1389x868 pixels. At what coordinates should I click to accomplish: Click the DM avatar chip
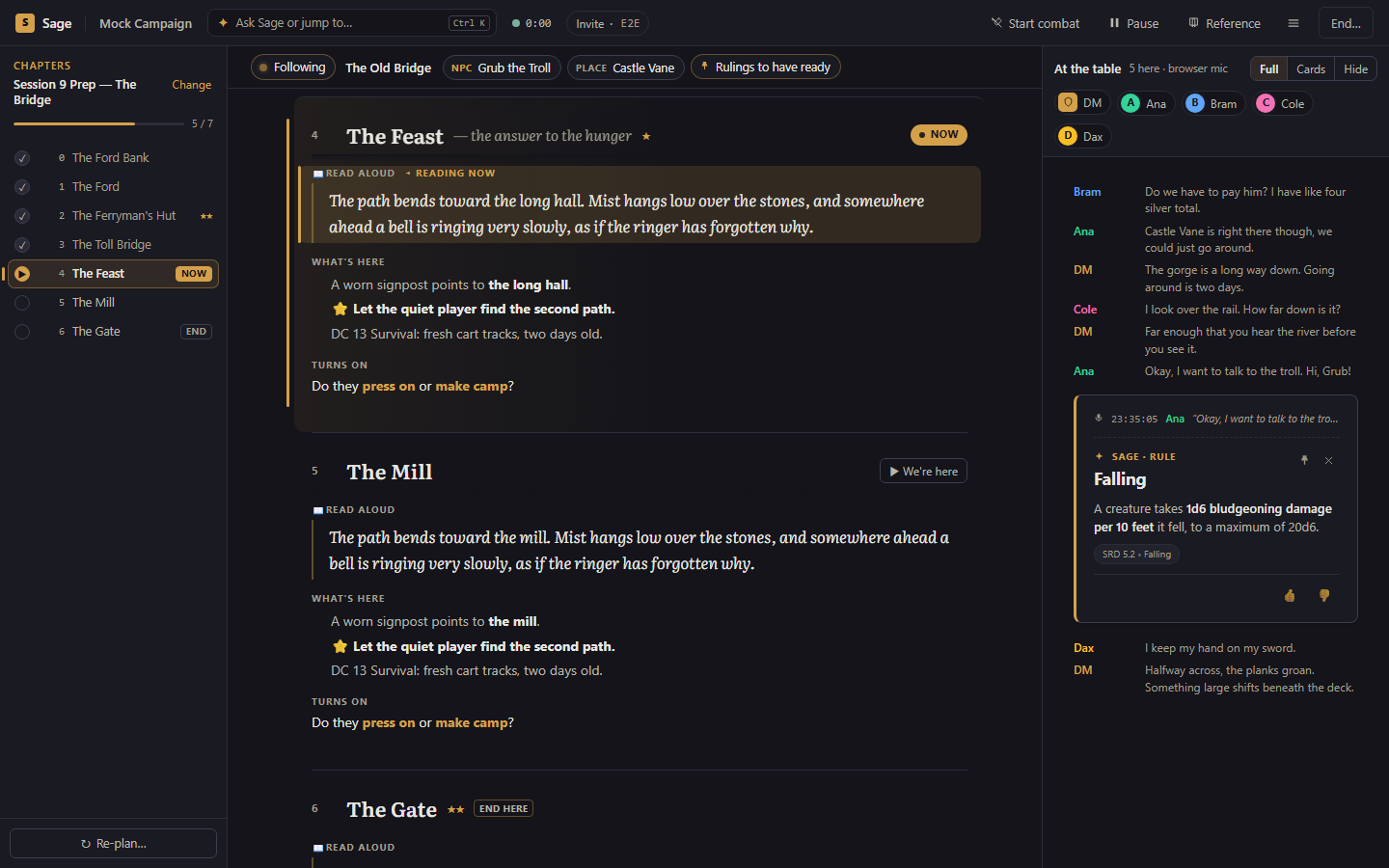pos(1081,103)
